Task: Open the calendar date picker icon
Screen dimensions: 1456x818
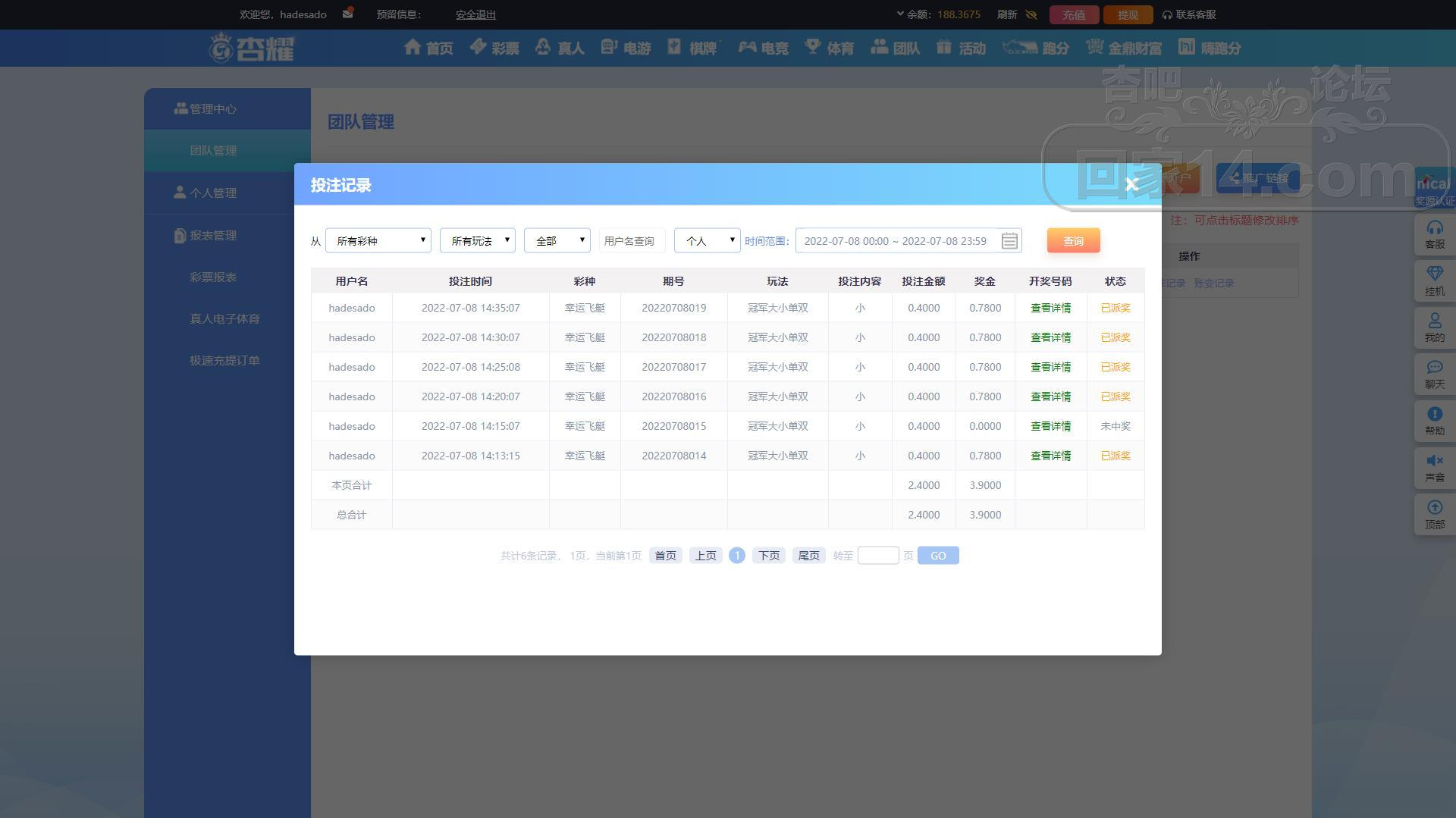Action: pyautogui.click(x=1009, y=241)
